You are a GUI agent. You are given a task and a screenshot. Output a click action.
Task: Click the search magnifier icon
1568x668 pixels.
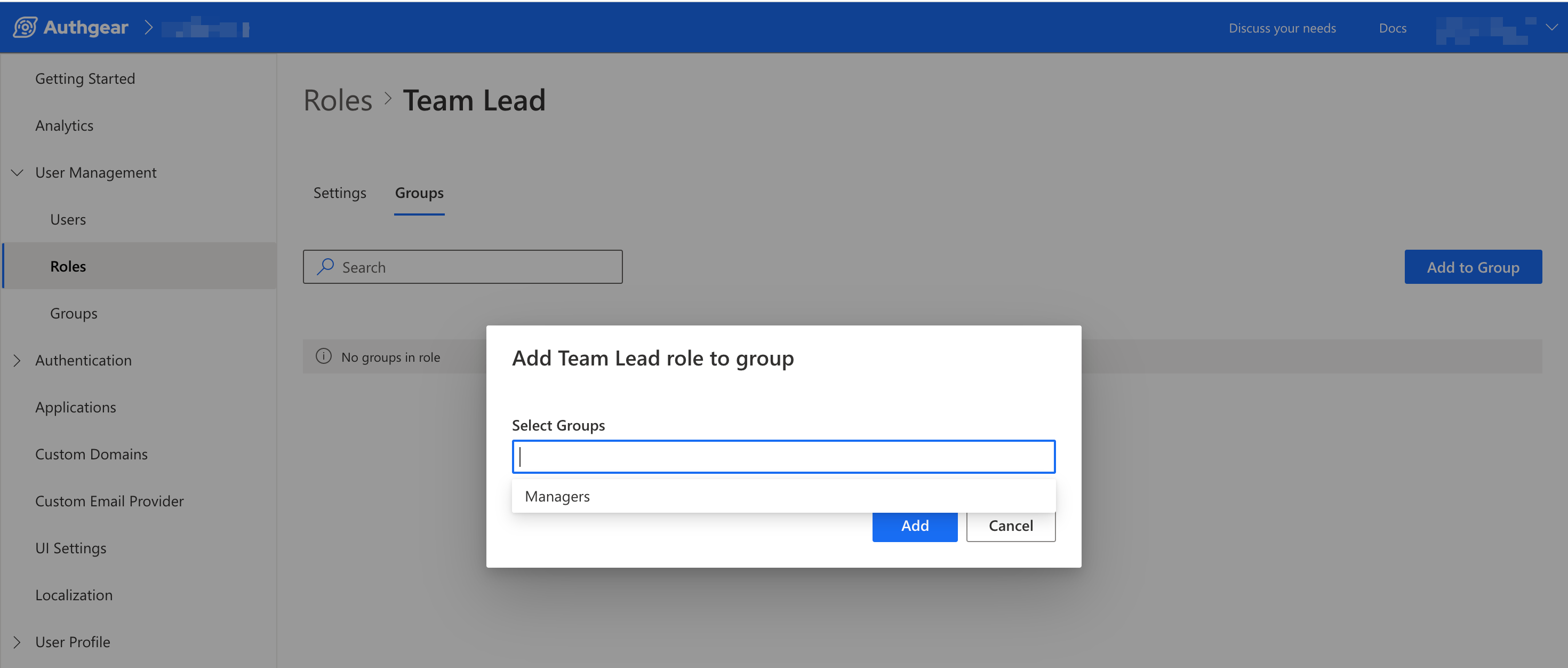326,267
